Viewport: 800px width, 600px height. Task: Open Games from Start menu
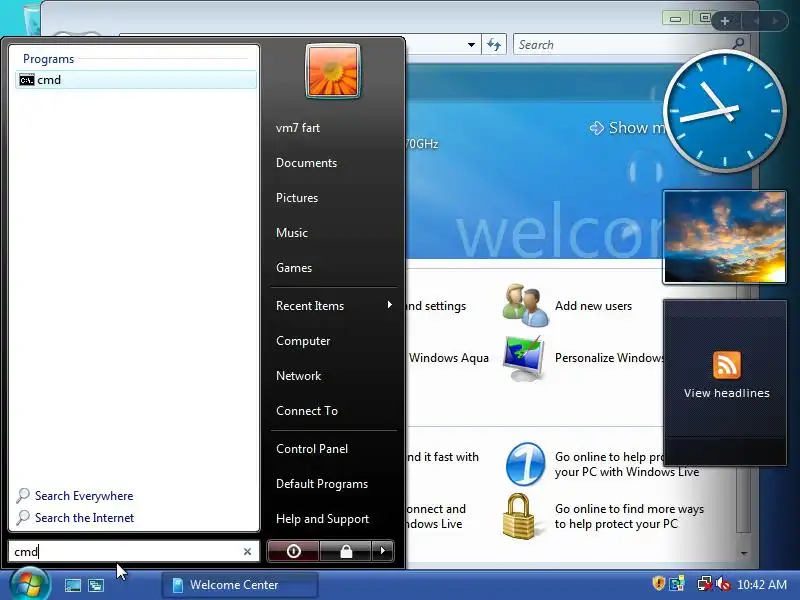(294, 267)
